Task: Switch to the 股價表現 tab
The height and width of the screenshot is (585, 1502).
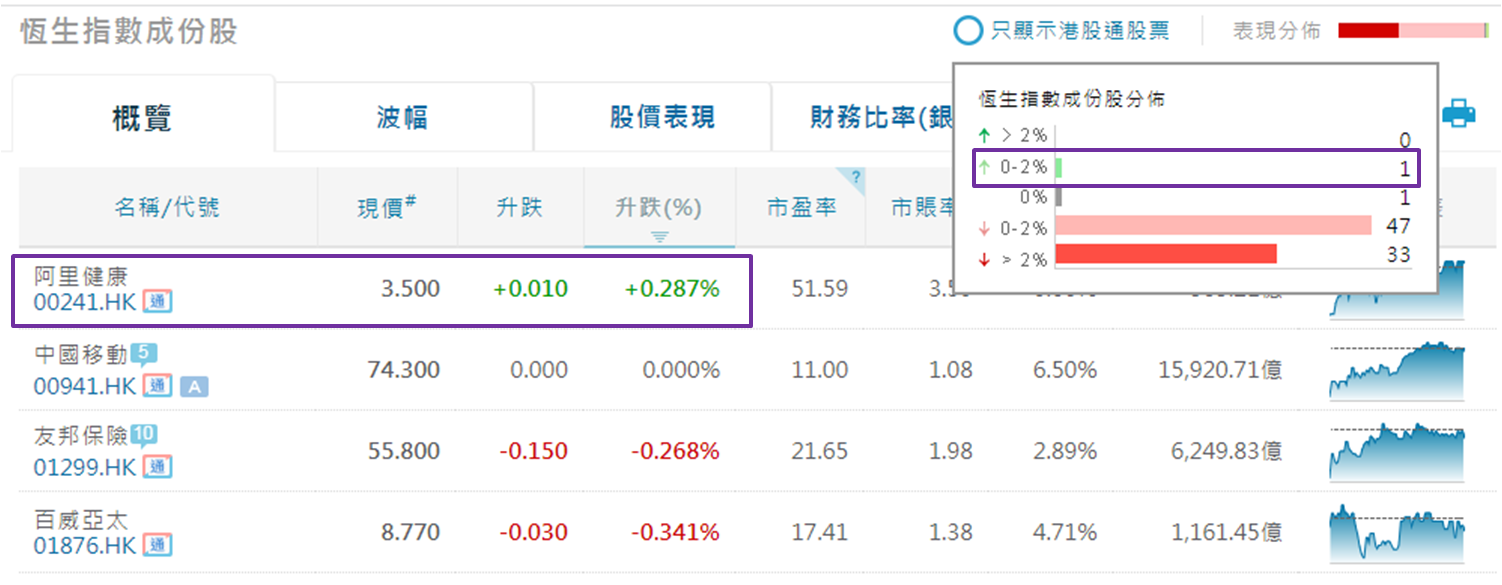Action: [662, 118]
